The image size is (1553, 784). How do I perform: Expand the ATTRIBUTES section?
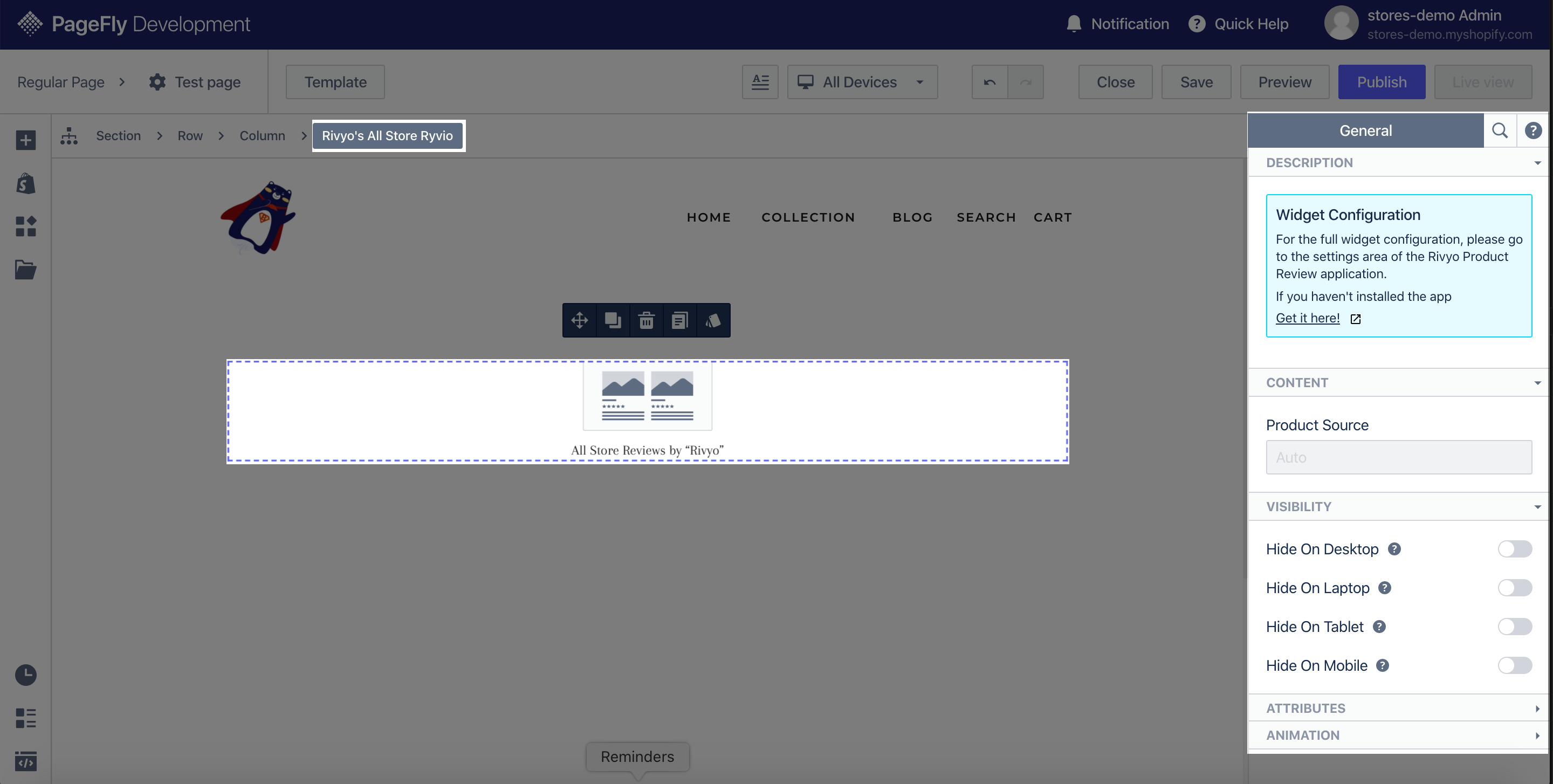[1399, 708]
